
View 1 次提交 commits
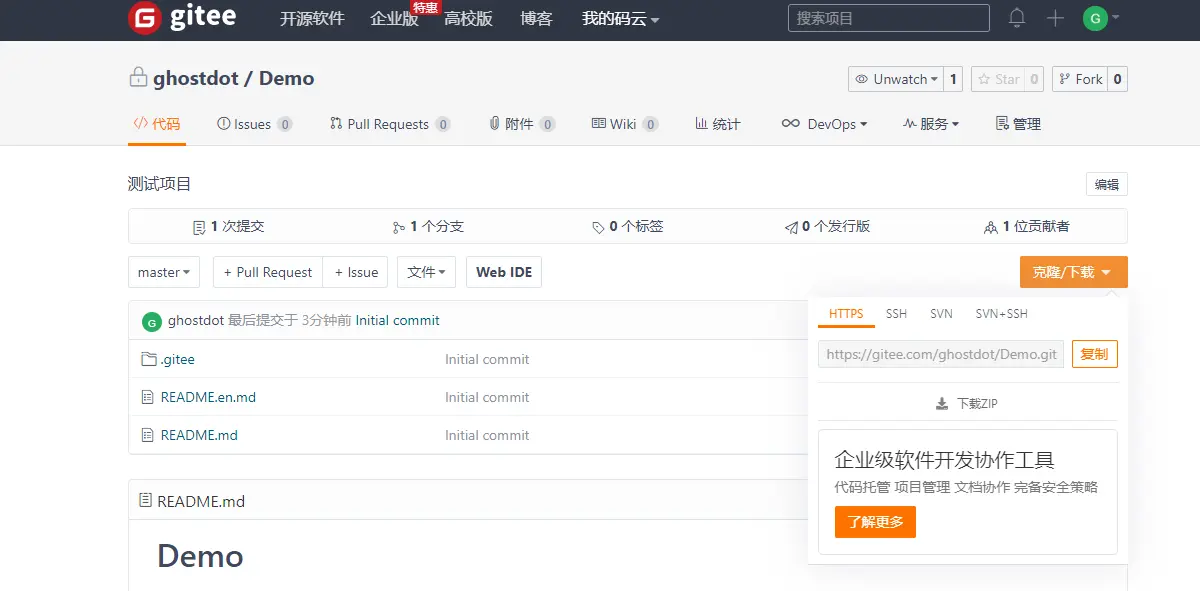[x=229, y=227]
